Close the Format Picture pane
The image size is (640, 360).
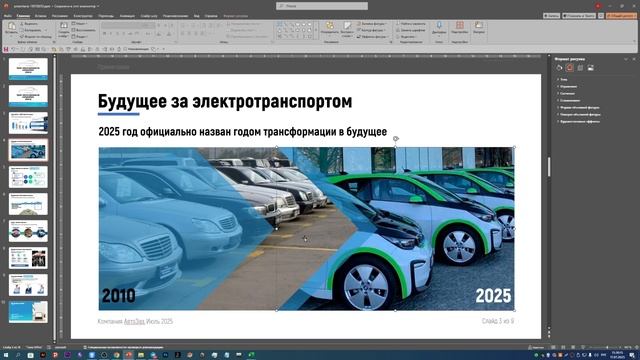pos(634,59)
